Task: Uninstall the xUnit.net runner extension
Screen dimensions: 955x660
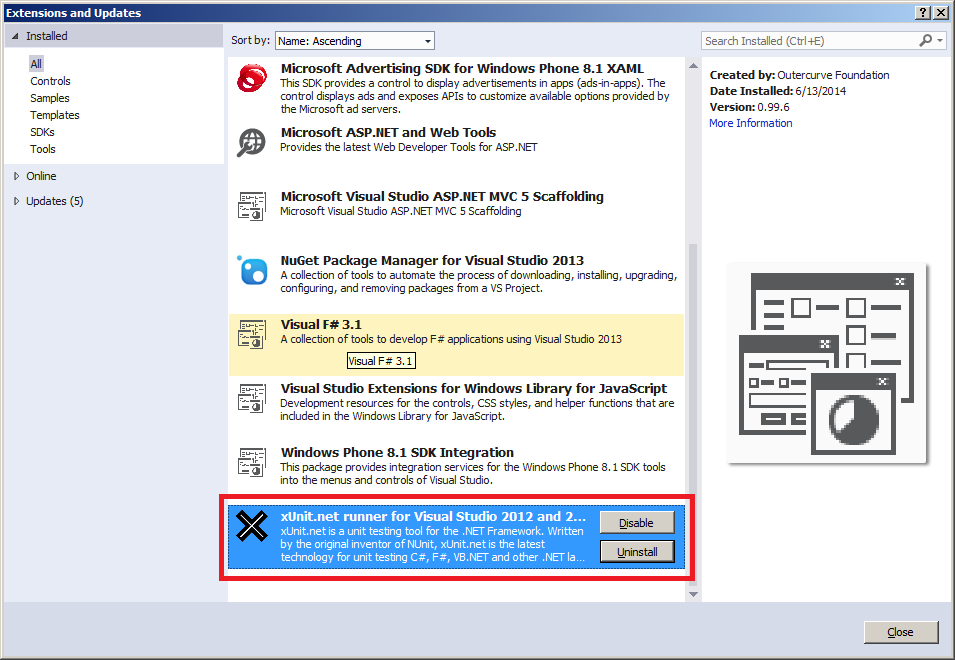Action: pos(637,551)
